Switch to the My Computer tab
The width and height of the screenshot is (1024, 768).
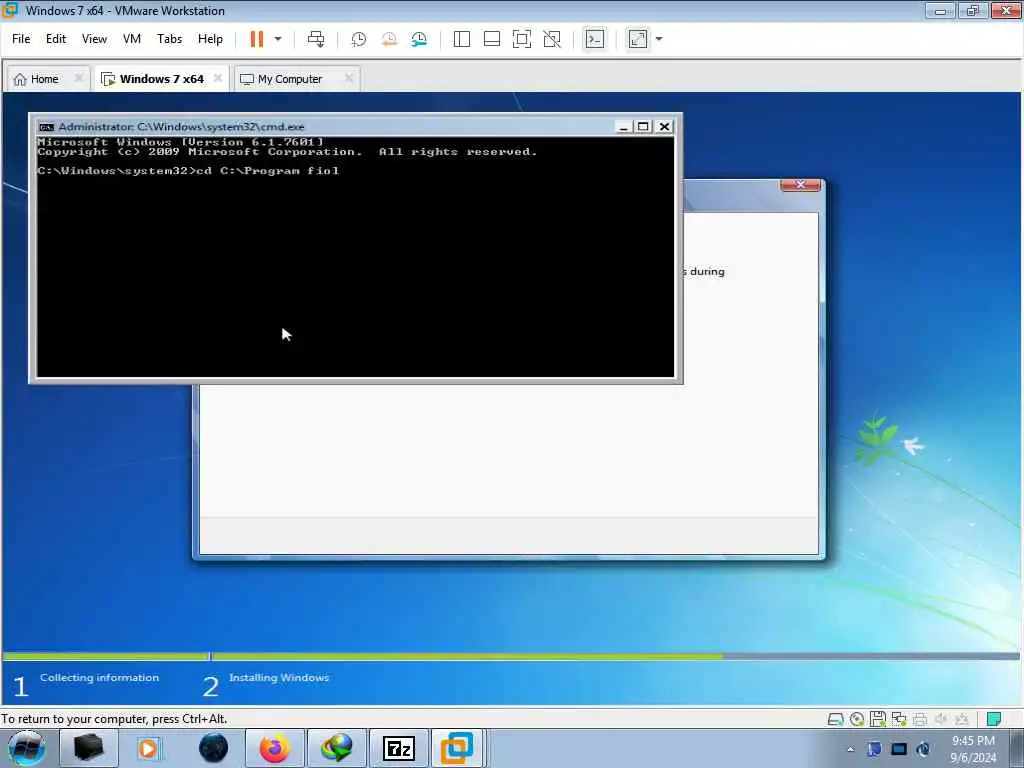click(x=290, y=79)
